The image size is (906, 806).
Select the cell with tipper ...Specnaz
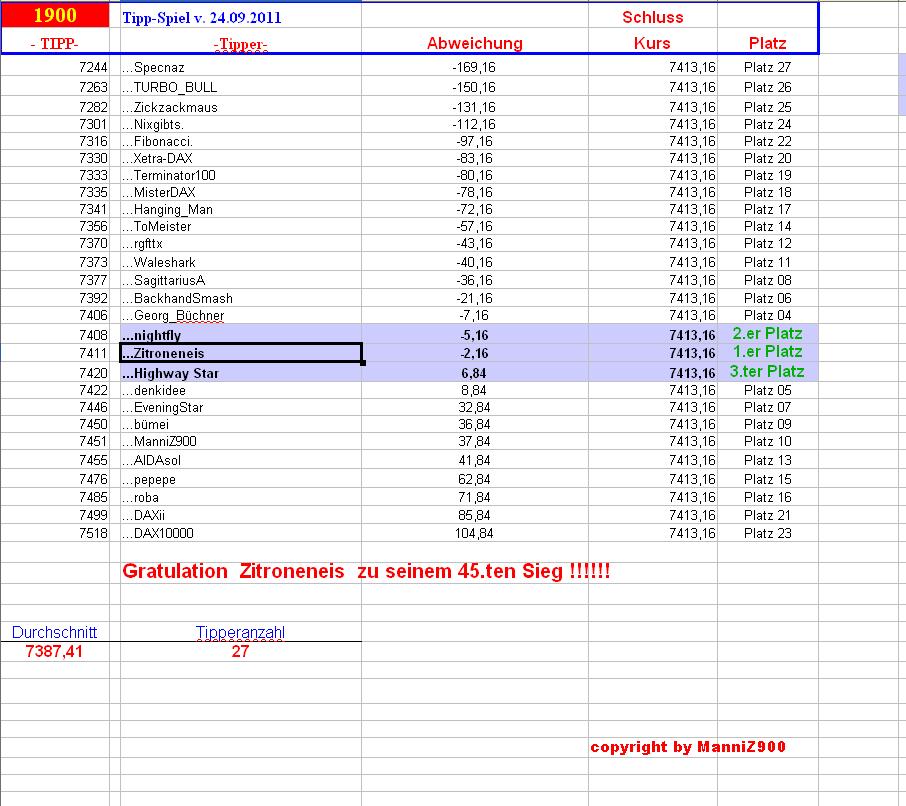[x=240, y=68]
